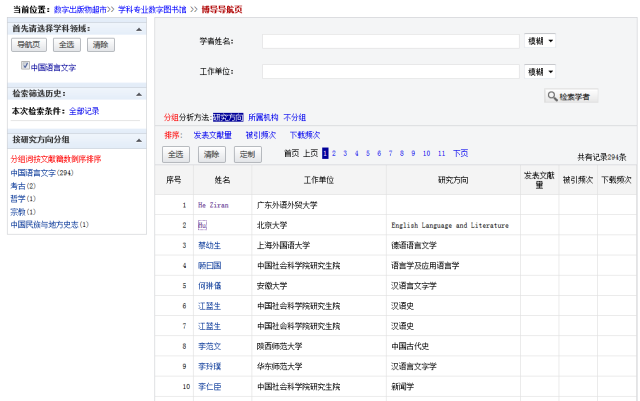Image resolution: width=640 pixels, height=401 pixels.
Task: Click the 姓名 column header
Action: pyautogui.click(x=222, y=180)
